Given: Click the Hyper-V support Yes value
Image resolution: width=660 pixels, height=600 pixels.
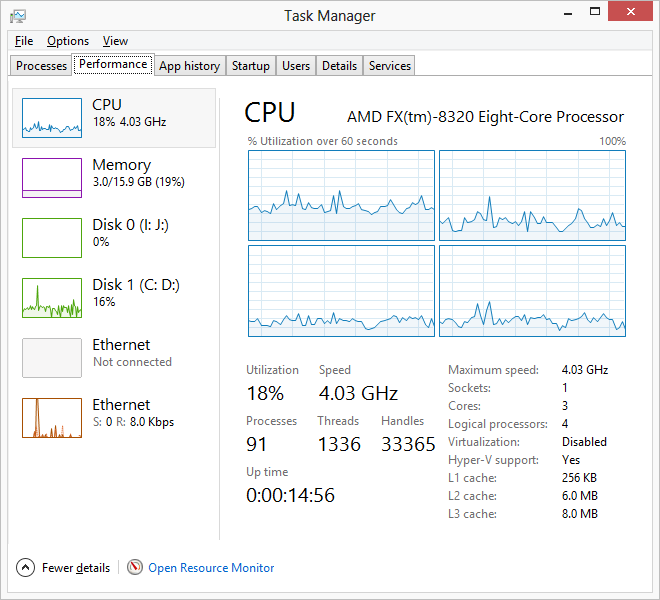Looking at the screenshot, I should [x=571, y=460].
